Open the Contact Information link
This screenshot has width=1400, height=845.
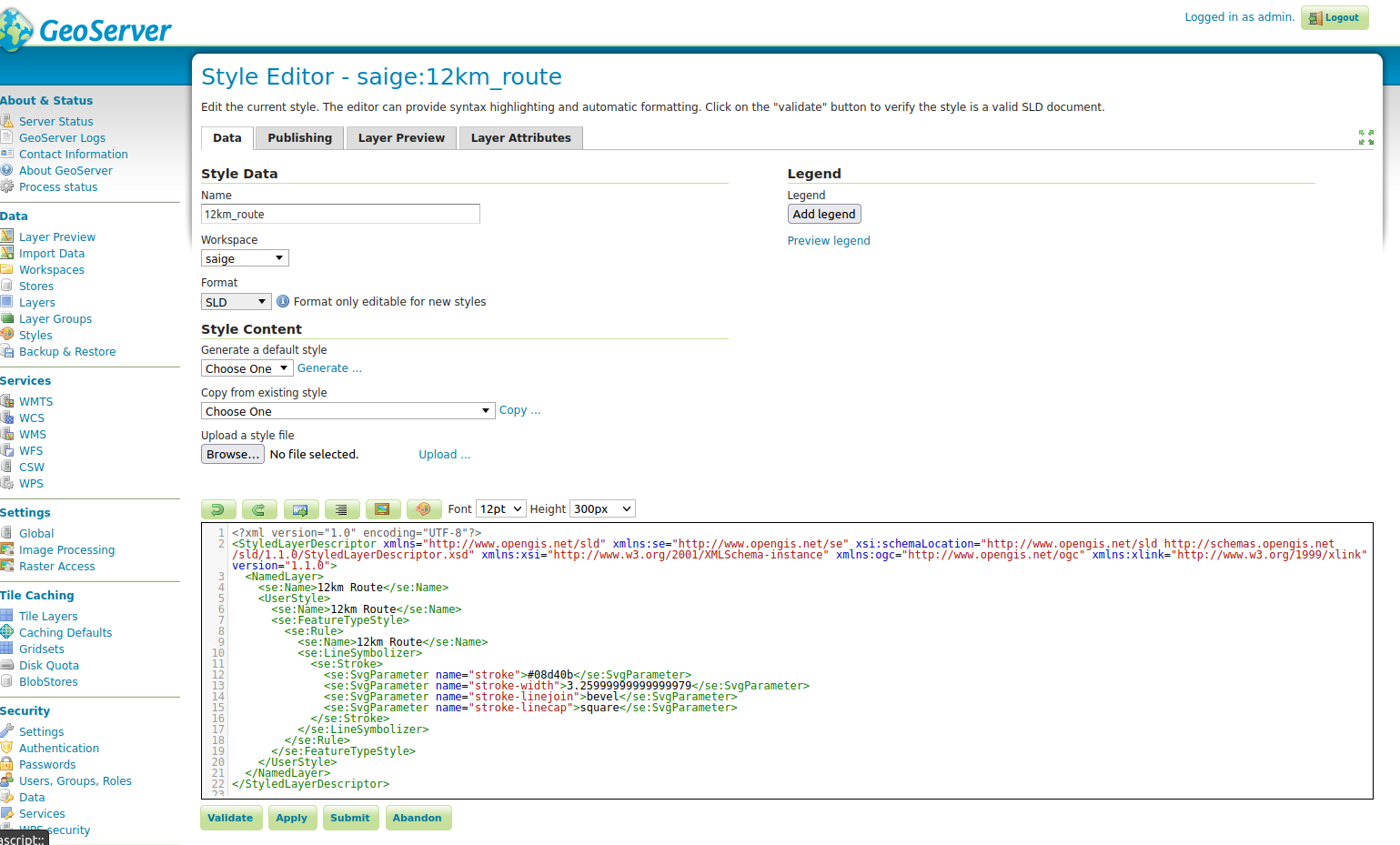click(x=74, y=154)
